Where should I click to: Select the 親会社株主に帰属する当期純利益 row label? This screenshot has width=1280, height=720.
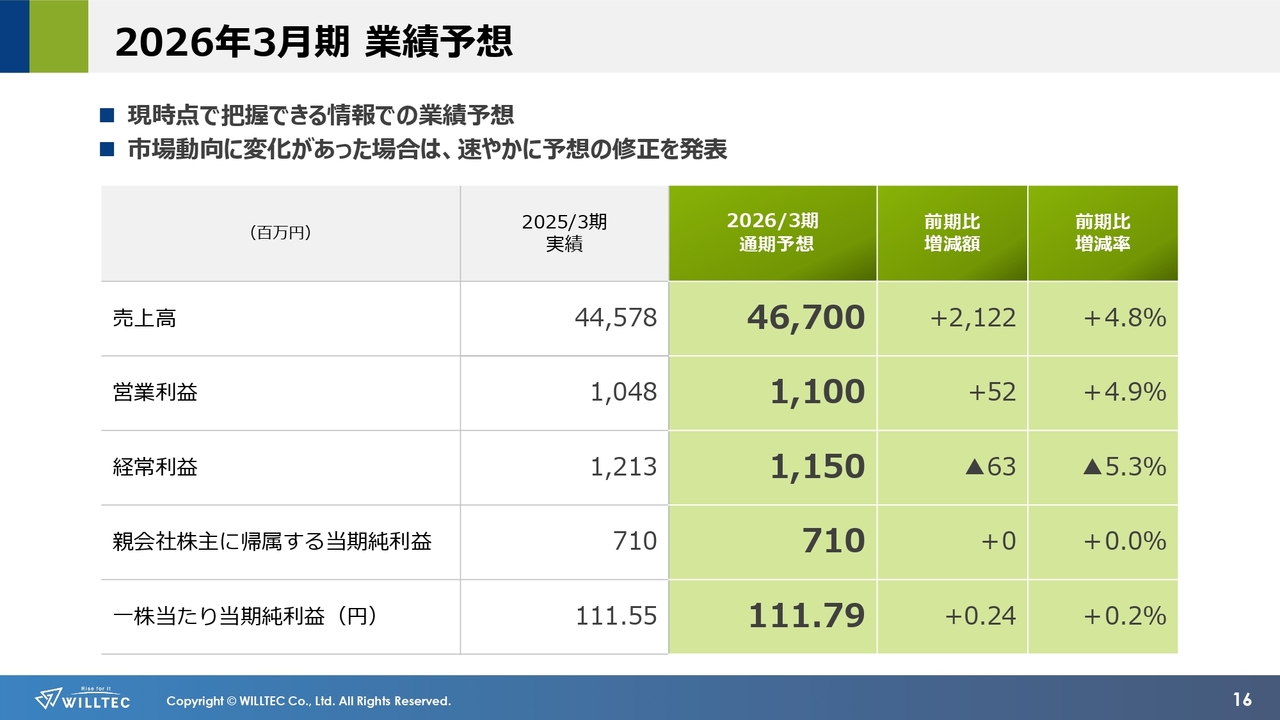pos(272,542)
